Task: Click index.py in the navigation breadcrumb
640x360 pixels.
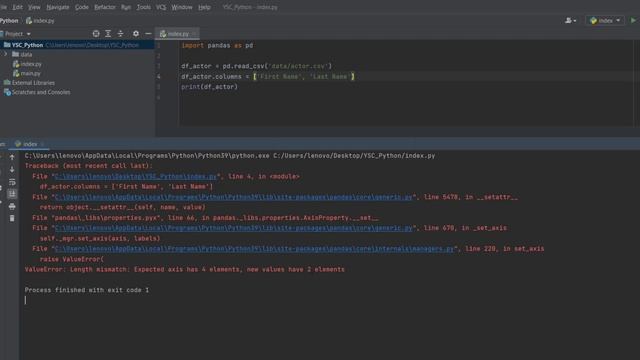Action: (x=40, y=20)
